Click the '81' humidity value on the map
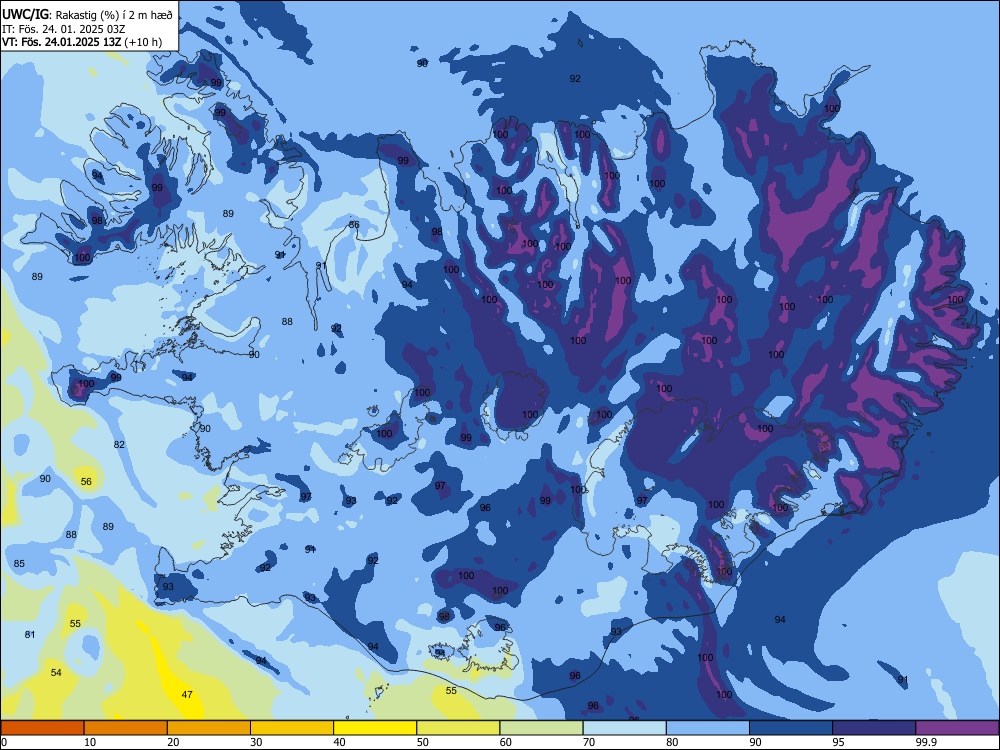Screen dimensions: 1000x750 click(30, 634)
